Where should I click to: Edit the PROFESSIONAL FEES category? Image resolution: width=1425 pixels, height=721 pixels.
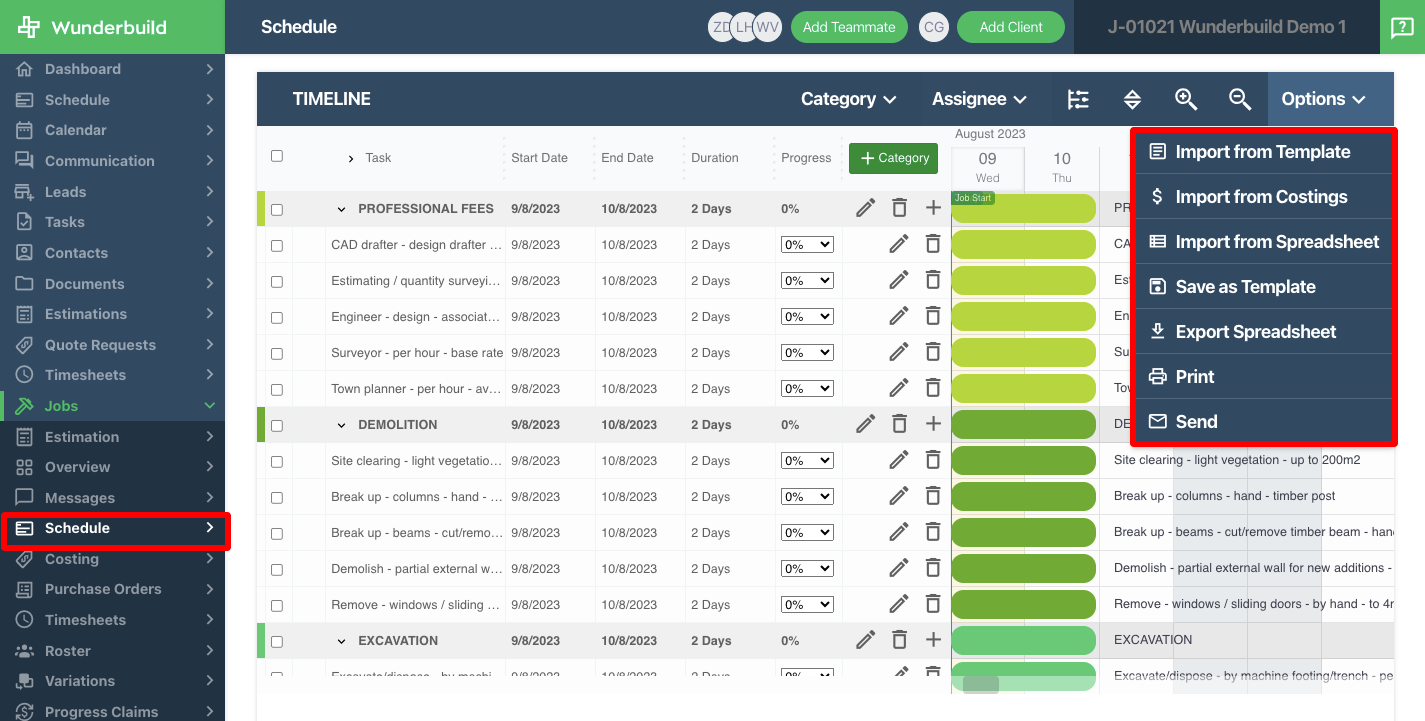click(866, 208)
